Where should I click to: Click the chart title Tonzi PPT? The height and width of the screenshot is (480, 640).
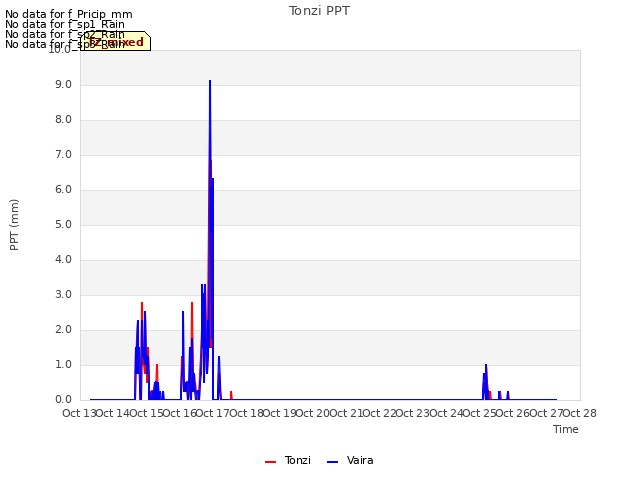point(319,11)
